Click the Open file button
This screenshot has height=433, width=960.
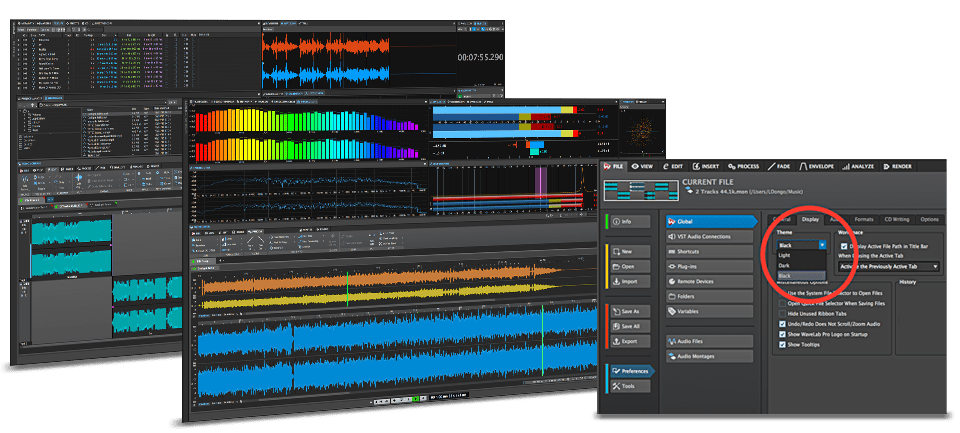tap(631, 266)
